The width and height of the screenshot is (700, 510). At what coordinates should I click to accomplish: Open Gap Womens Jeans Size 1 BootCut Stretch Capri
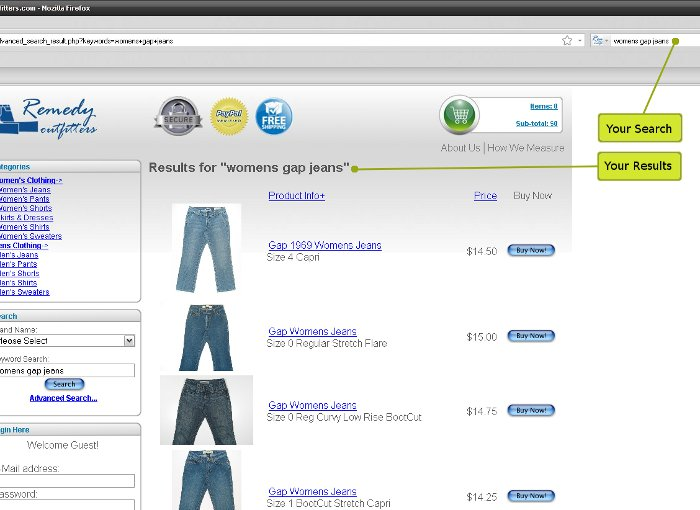[312, 491]
